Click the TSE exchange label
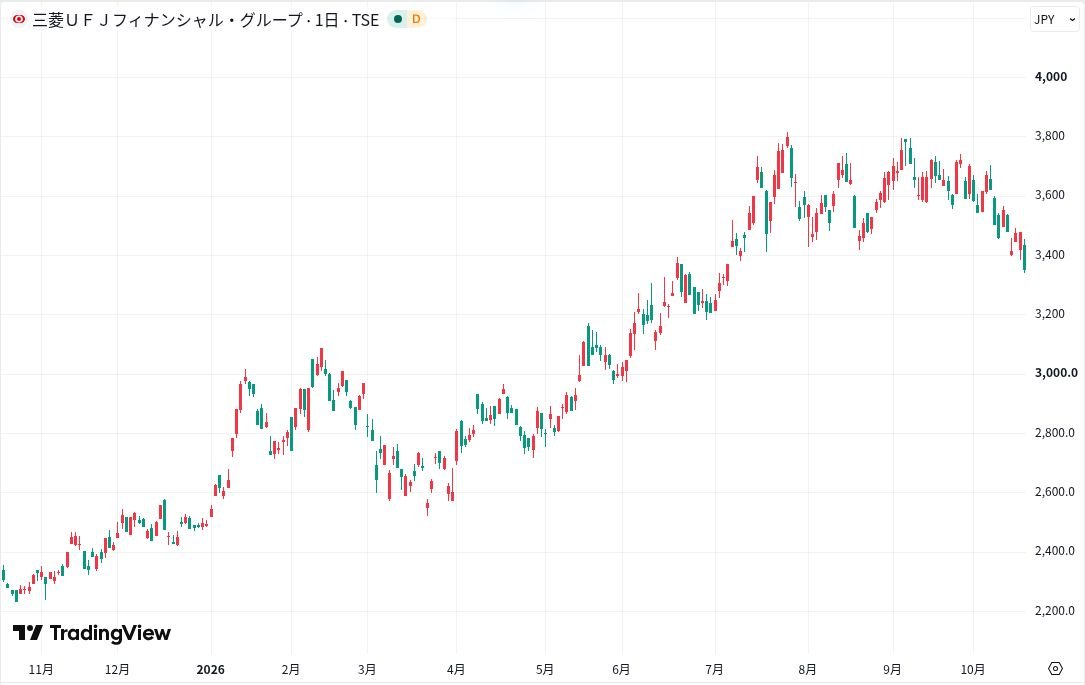Image resolution: width=1085 pixels, height=685 pixels. coord(365,20)
